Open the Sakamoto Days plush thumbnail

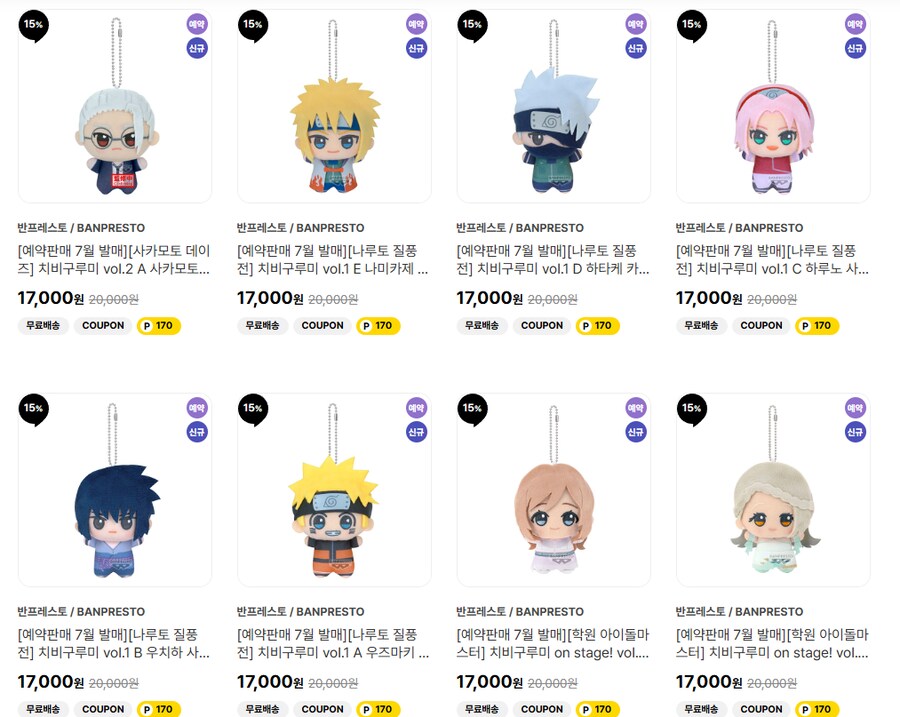coord(115,106)
